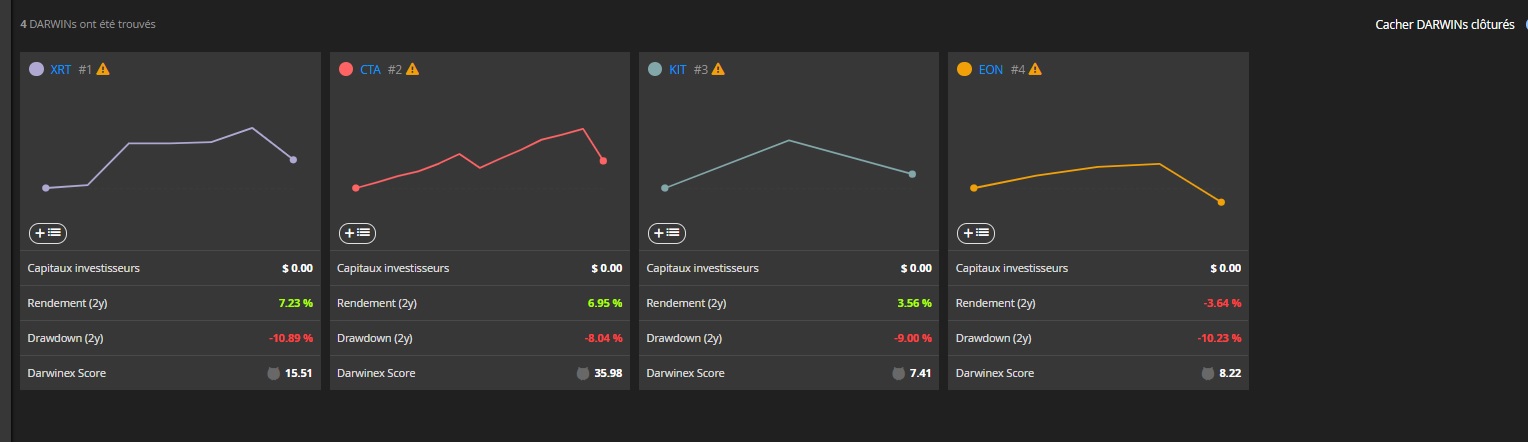Screen dimensions: 1528x442
Task: Click the warning icon next to XRT
Action: (103, 69)
